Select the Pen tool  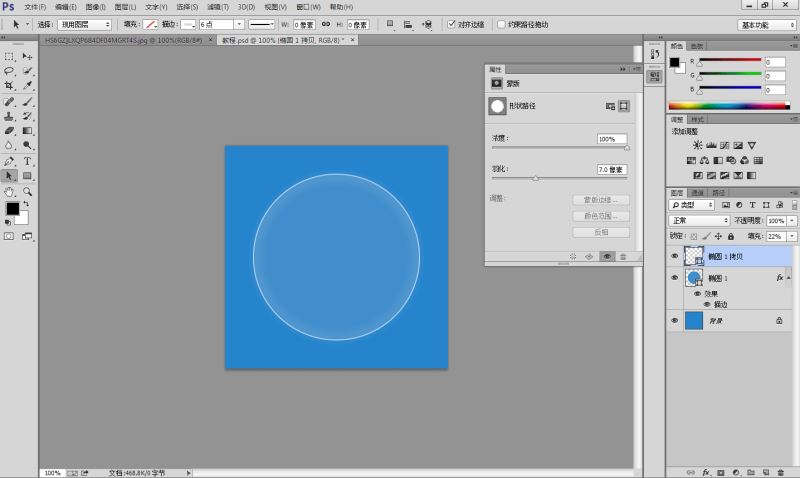pyautogui.click(x=9, y=160)
